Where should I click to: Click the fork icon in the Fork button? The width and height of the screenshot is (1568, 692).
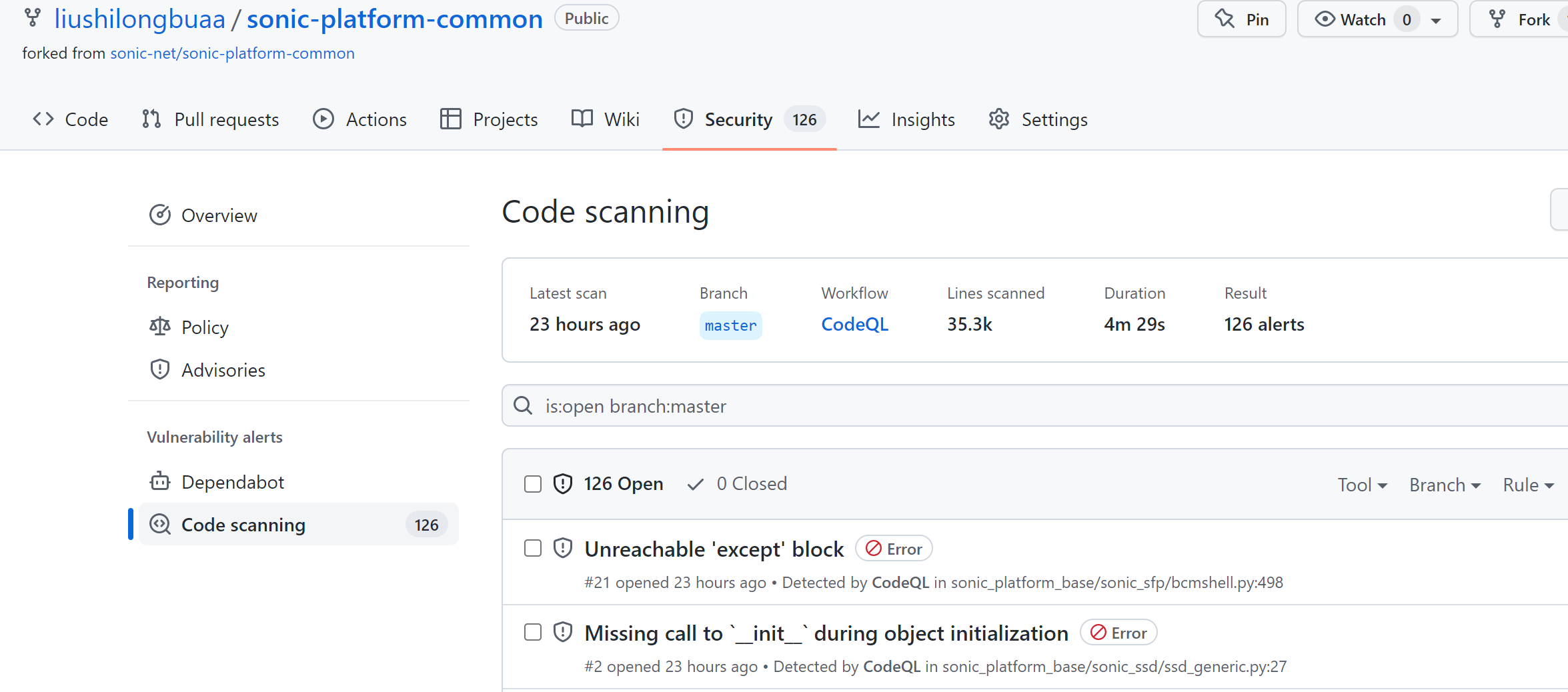(x=1497, y=19)
